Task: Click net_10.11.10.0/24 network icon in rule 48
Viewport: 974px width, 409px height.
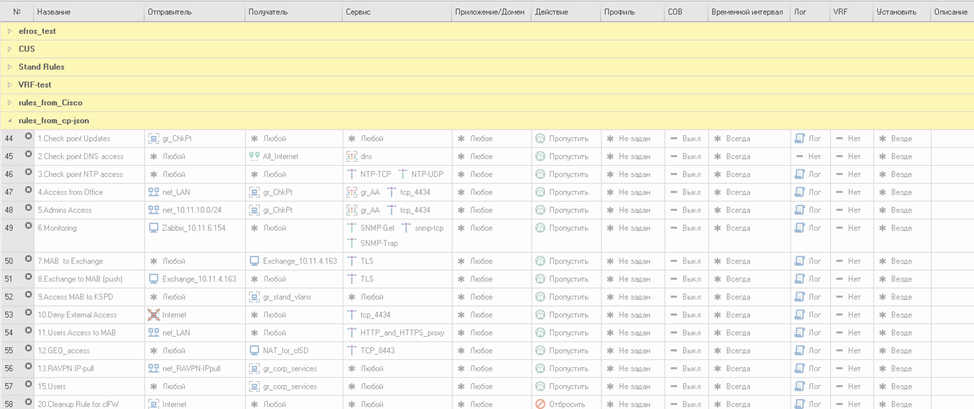Action: click(x=153, y=210)
